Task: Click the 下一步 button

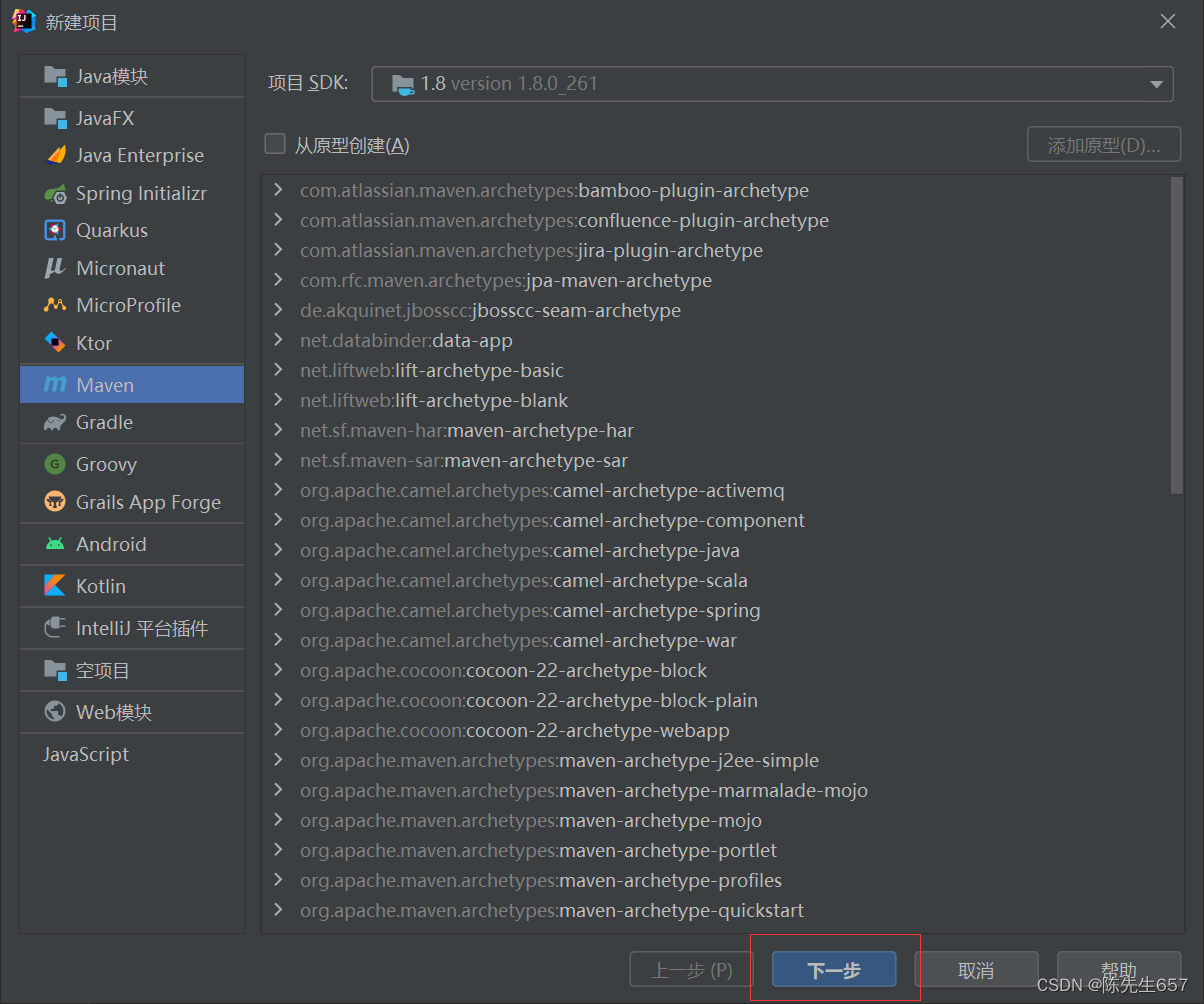Action: click(835, 968)
